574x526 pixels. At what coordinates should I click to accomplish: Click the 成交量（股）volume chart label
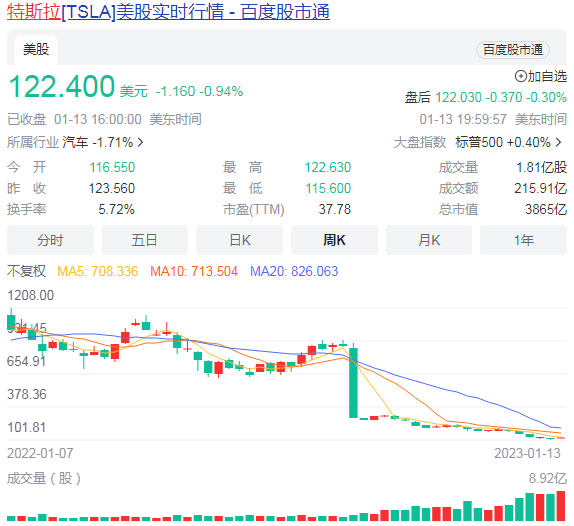click(44, 478)
